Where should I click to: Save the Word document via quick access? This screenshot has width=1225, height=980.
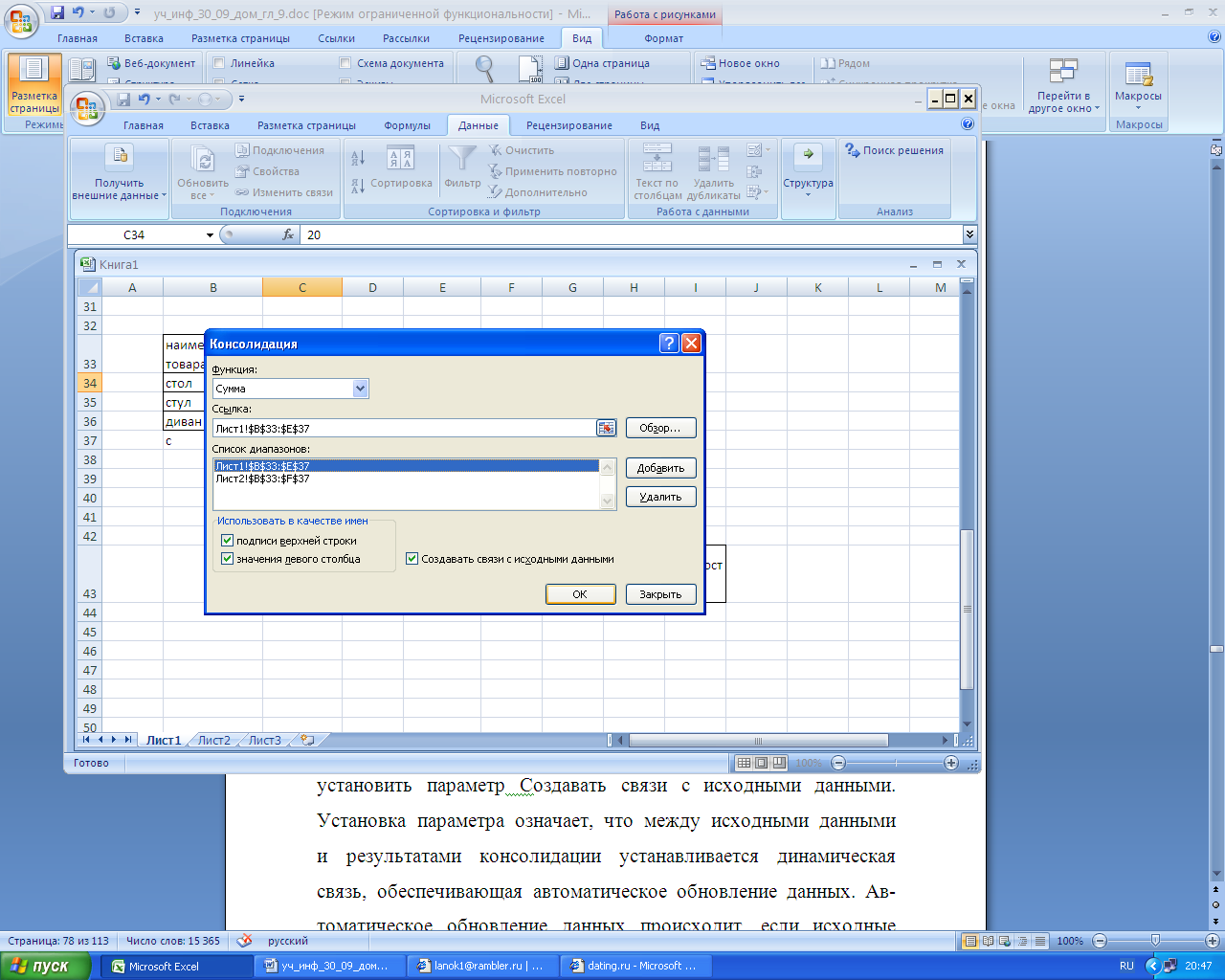tap(57, 12)
